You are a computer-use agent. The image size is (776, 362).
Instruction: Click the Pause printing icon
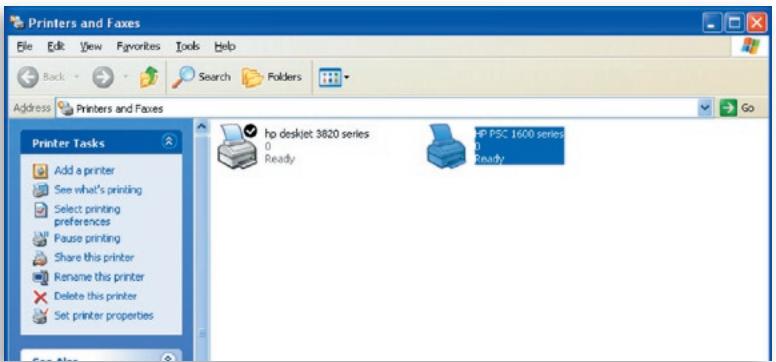[x=40, y=239]
